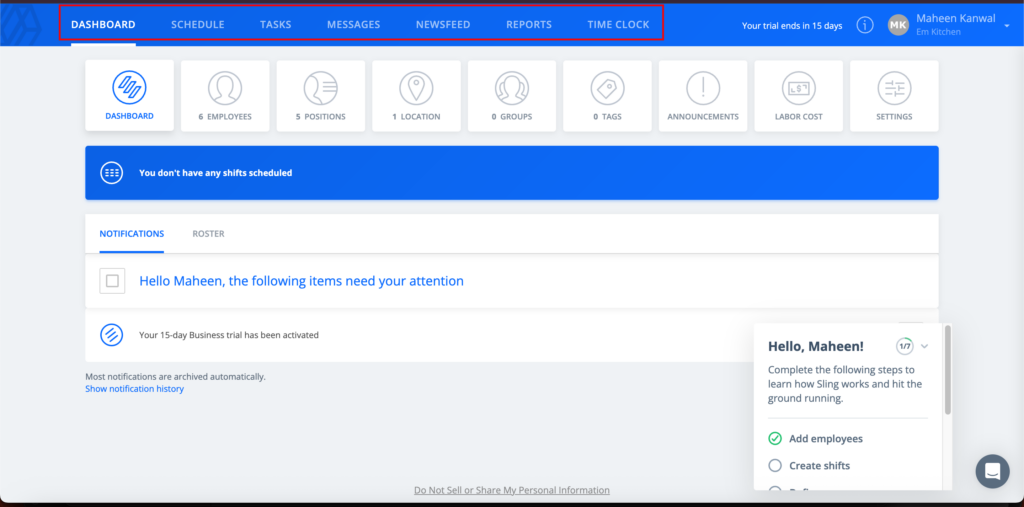Open the Messages menu
Image resolution: width=1024 pixels, height=507 pixels.
353,25
